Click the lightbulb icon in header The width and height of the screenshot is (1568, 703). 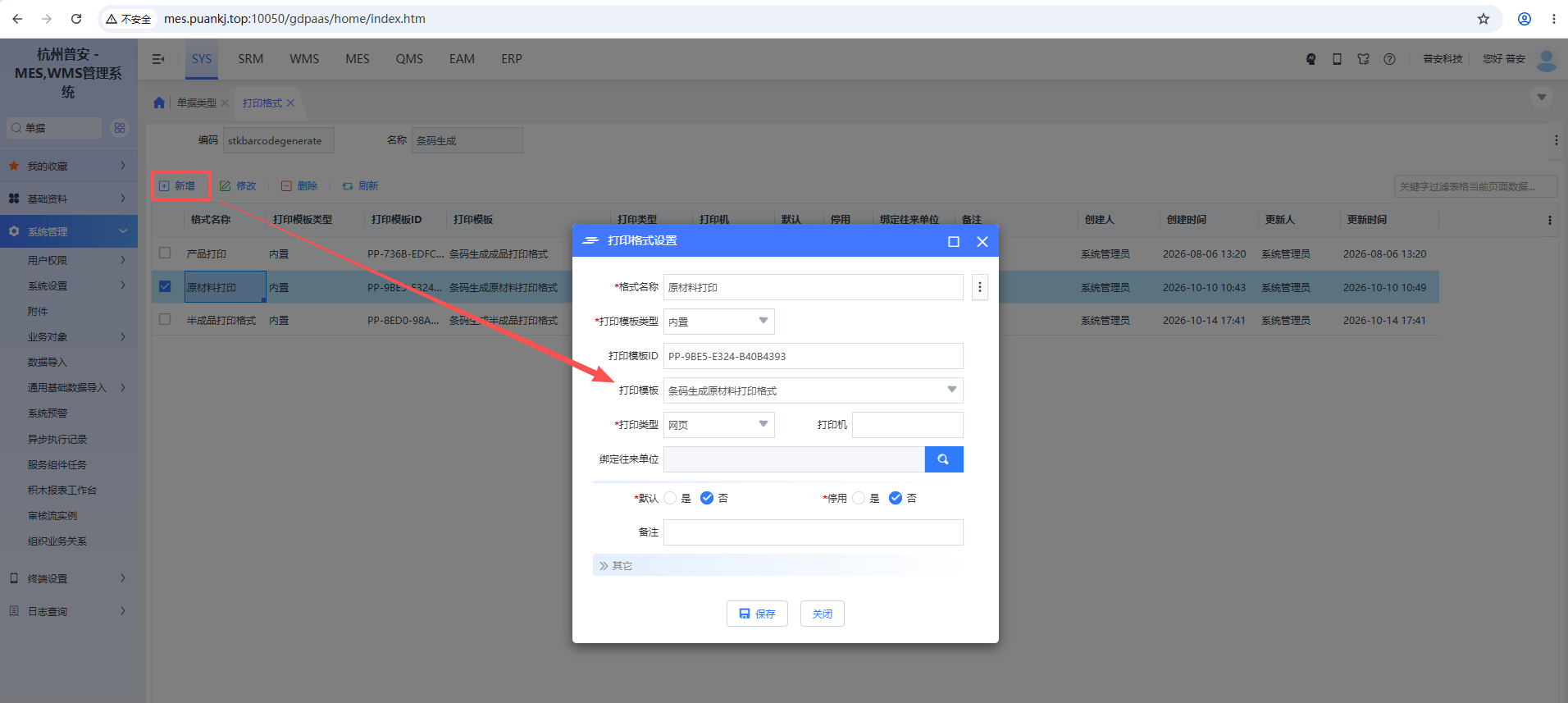point(1310,59)
